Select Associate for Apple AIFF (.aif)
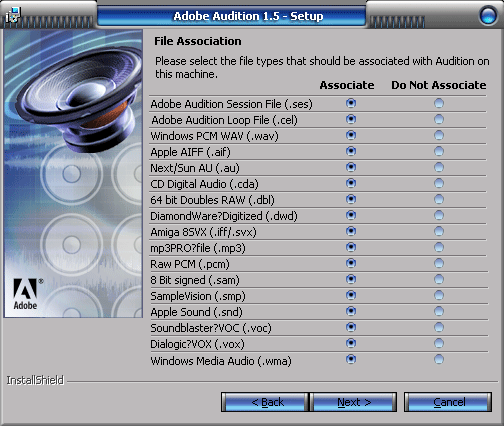This screenshot has height=426, width=504. tap(351, 151)
